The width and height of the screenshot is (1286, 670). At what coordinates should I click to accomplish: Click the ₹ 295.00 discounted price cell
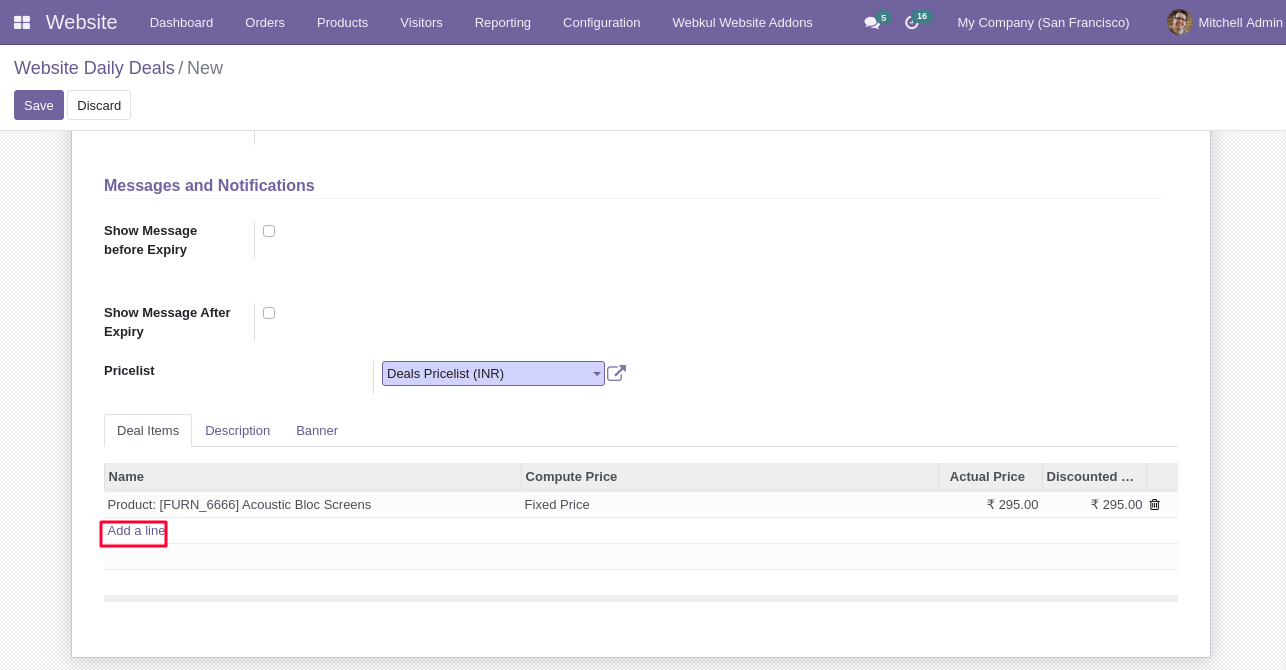1094,505
